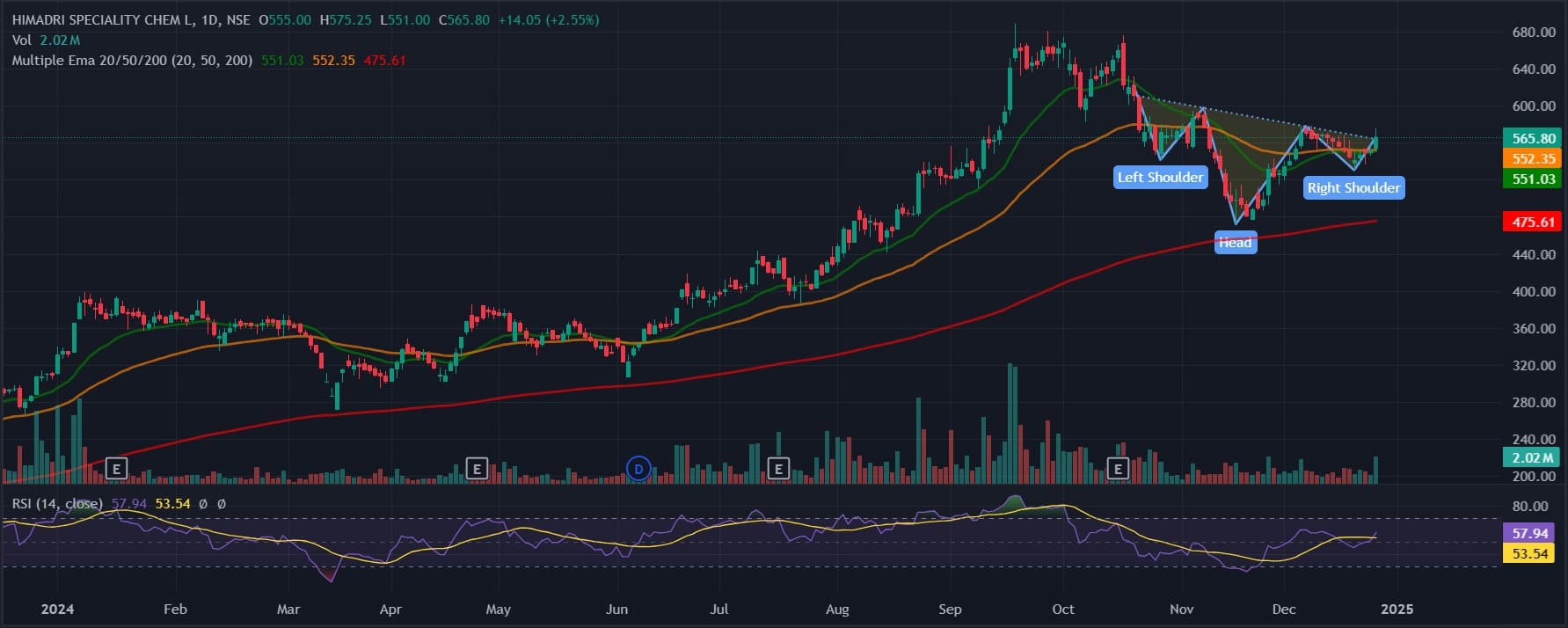Open the dividend 'D' marker in June
The height and width of the screenshot is (628, 1568).
[638, 469]
